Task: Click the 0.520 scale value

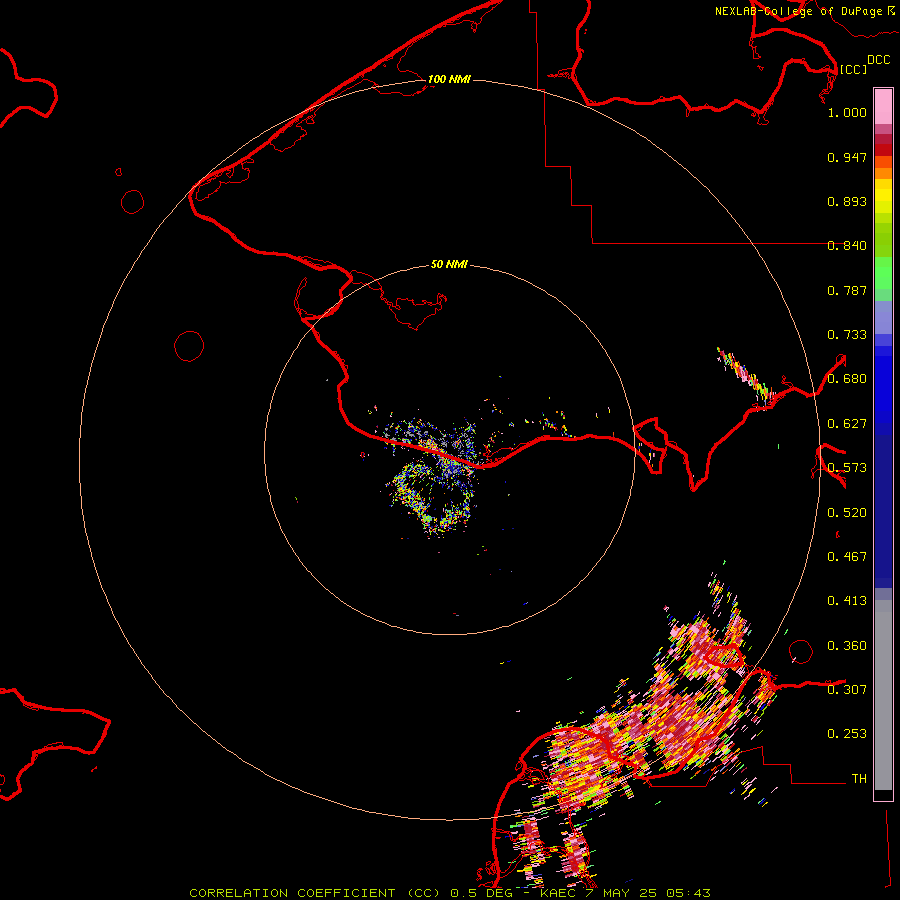Action: pyautogui.click(x=847, y=513)
